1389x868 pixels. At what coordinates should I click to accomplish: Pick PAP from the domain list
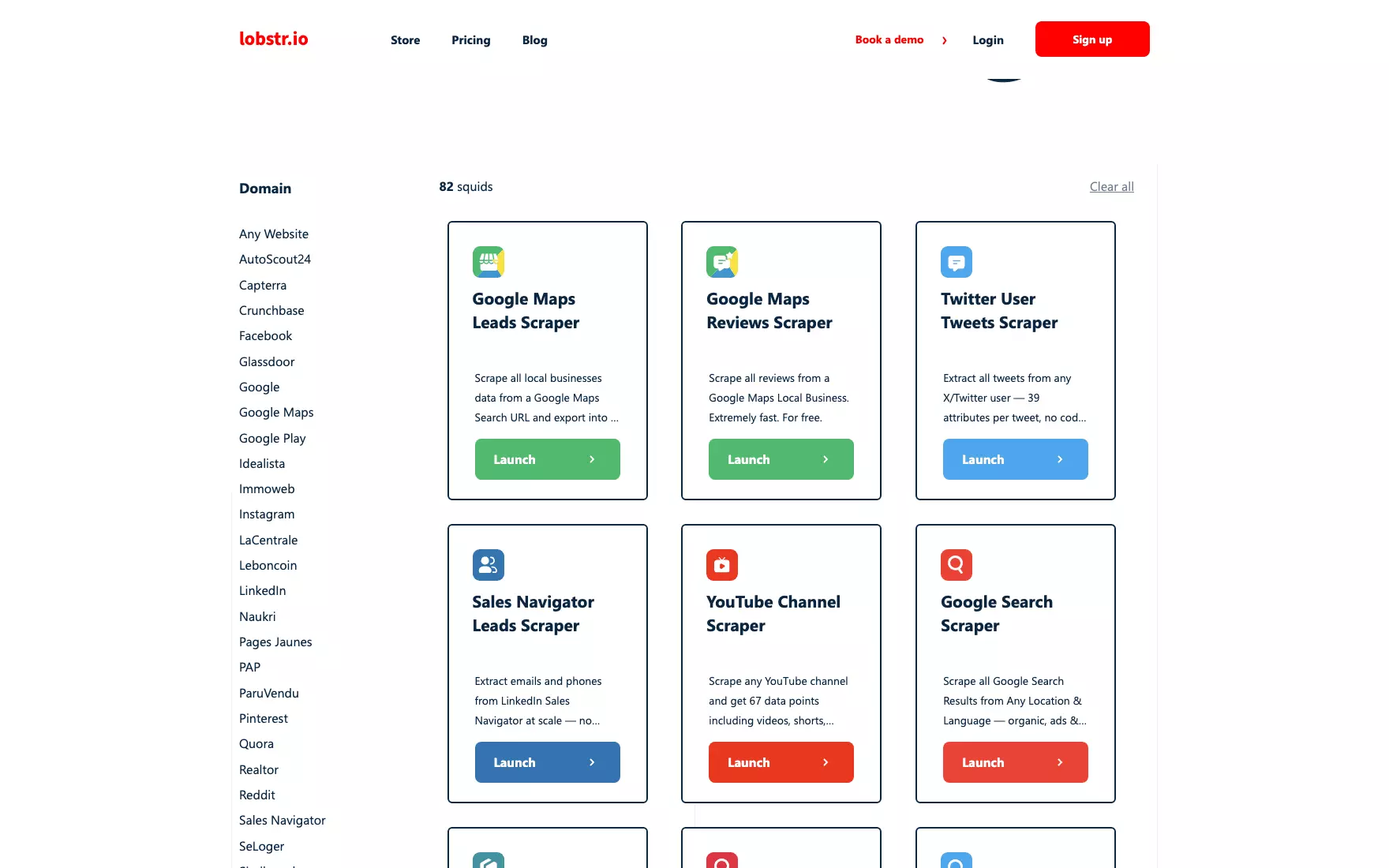click(249, 668)
